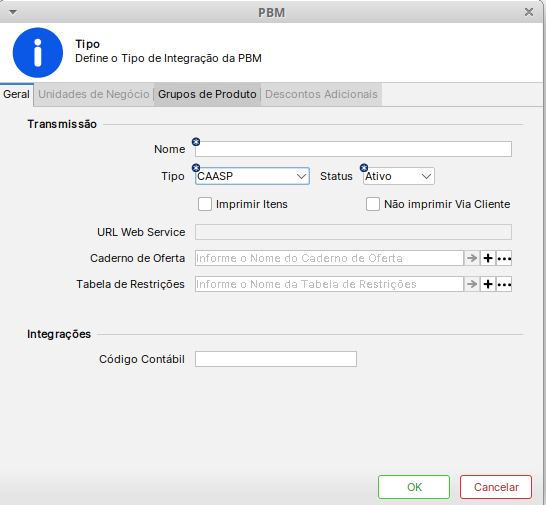Click arrow icon beside Caderno de Oferta

472,258
